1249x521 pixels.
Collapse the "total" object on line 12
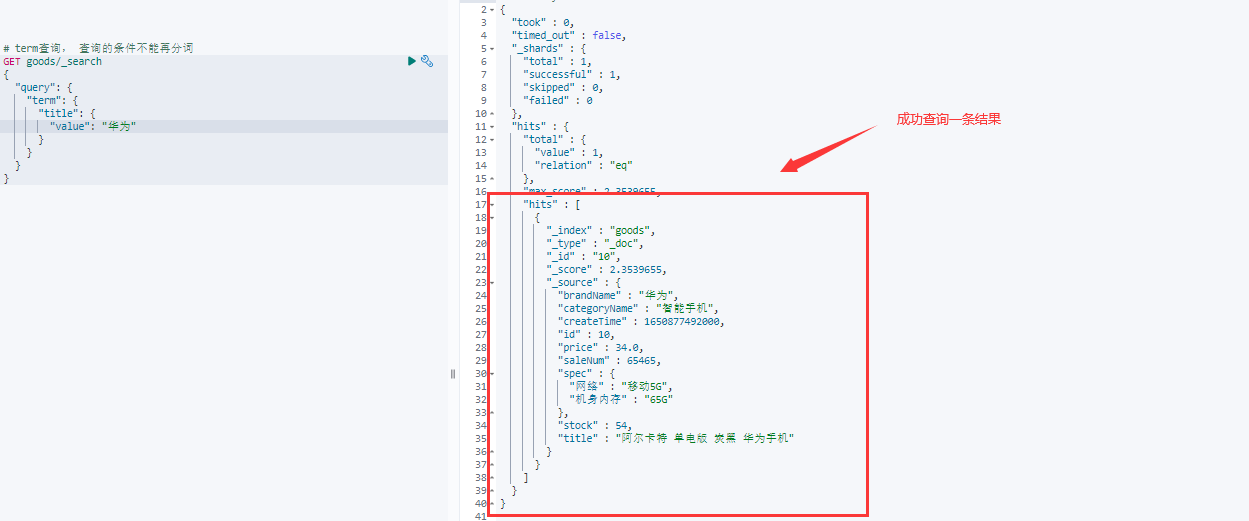pos(491,139)
